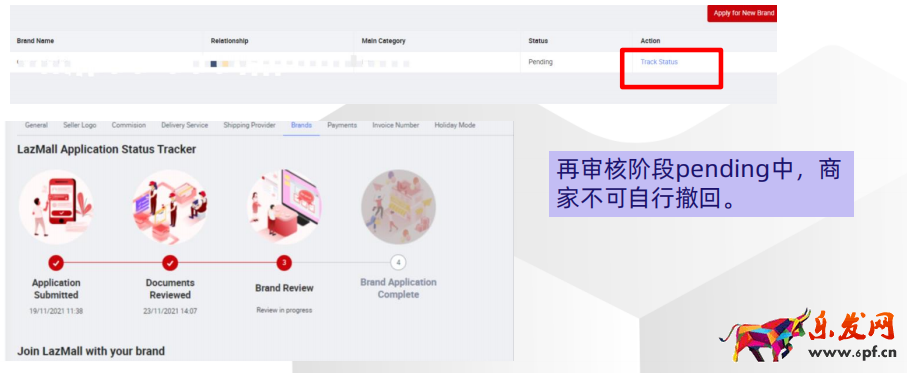This screenshot has height=373, width=907.
Task: Click the 23/11/2021 14:07 timestamp
Action: (170, 311)
